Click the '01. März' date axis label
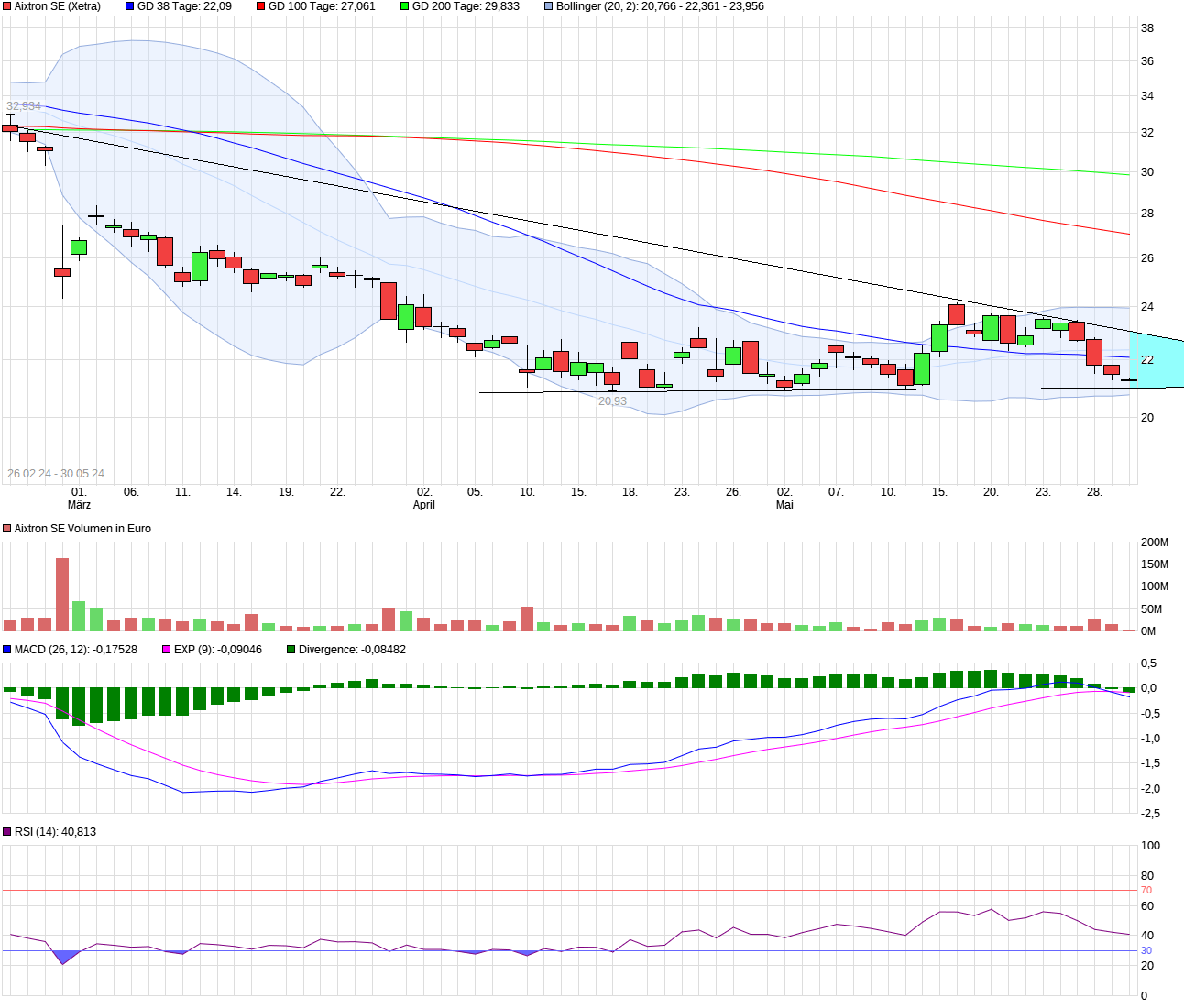The width and height of the screenshot is (1184, 1008). (80, 499)
